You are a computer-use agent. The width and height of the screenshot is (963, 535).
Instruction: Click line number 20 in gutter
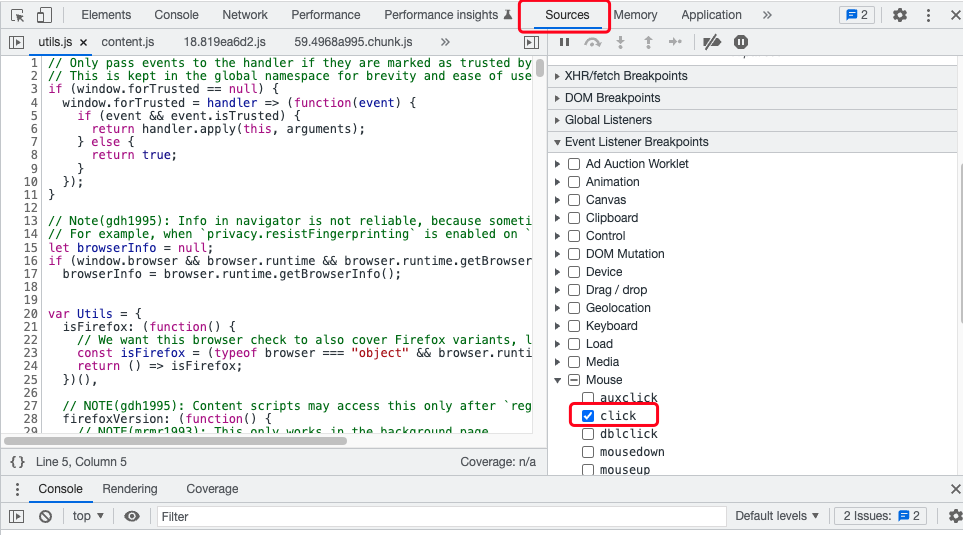point(31,314)
